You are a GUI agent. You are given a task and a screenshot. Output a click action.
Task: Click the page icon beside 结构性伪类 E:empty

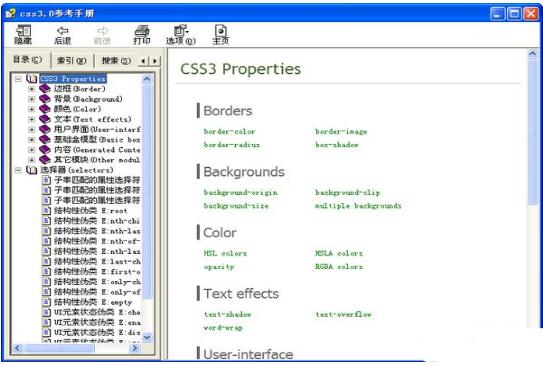[46, 302]
